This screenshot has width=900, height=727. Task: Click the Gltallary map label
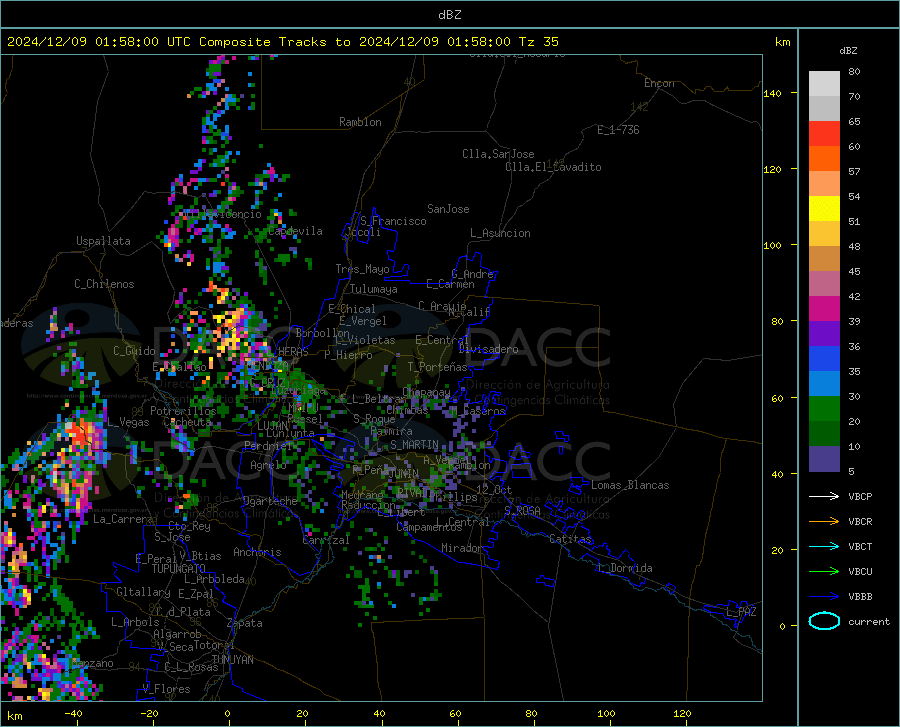point(143,592)
